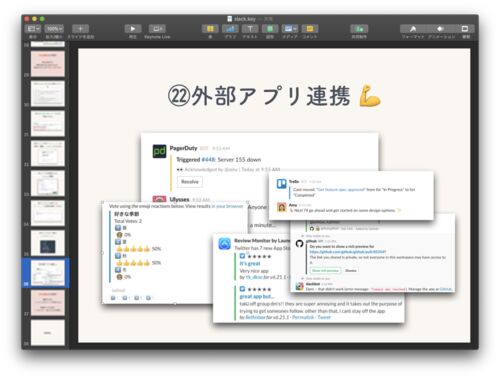Click the Ulysses avatar icon

coord(159,199)
